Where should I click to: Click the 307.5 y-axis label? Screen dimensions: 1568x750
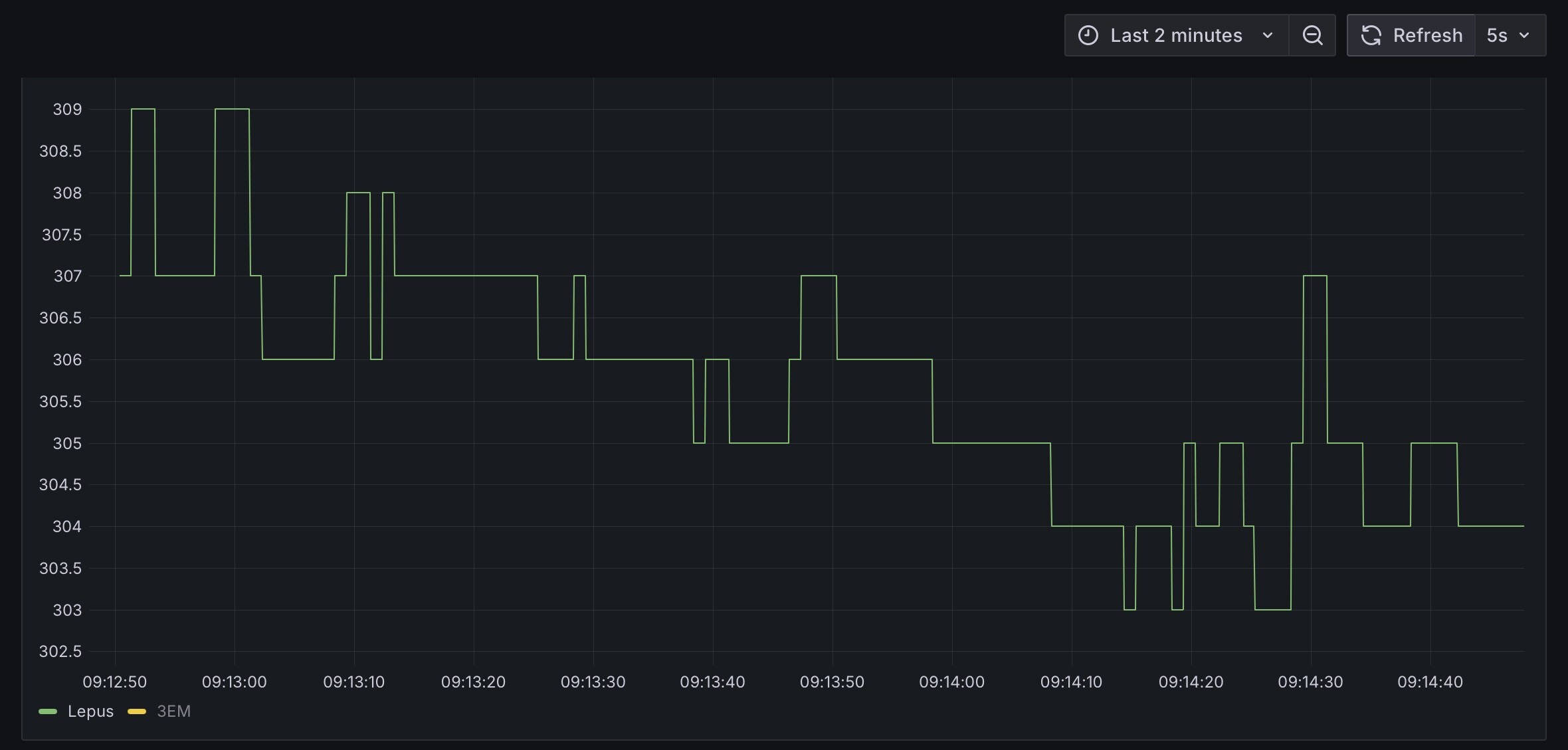(62, 234)
